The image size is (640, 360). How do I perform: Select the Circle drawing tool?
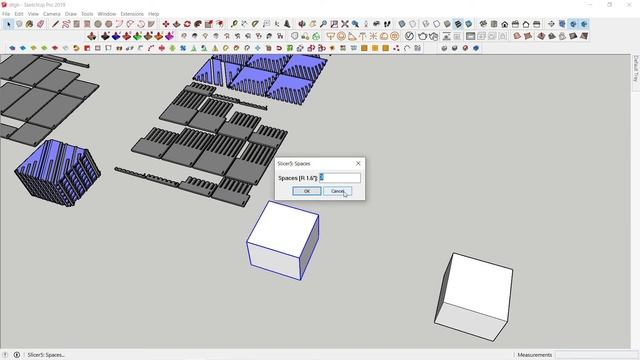(98, 24)
